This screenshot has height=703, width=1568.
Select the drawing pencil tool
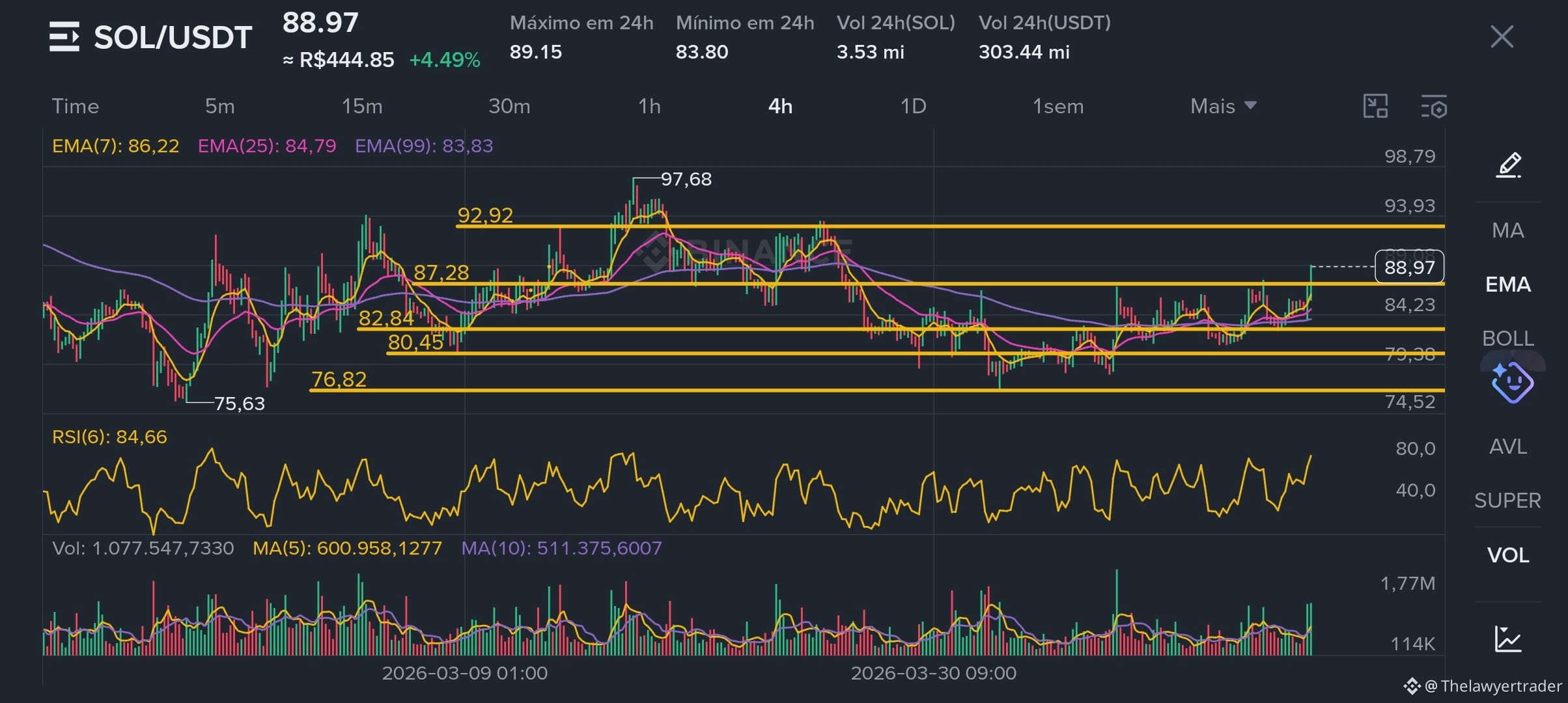tap(1508, 165)
